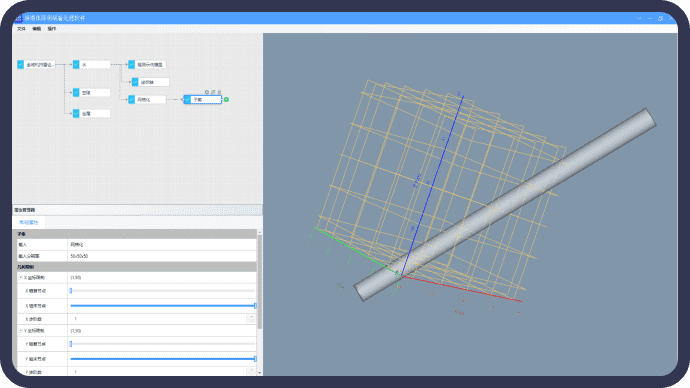Toggle checkbox on the 水 node
This screenshot has height=388, width=690.
pyautogui.click(x=76, y=65)
